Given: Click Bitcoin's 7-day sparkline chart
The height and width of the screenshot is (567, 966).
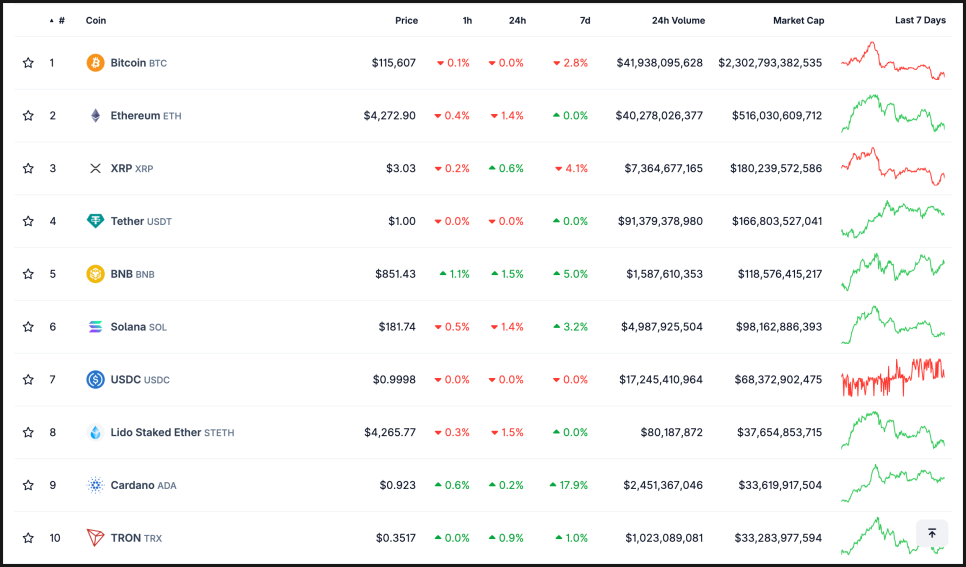Looking at the screenshot, I should point(893,60).
